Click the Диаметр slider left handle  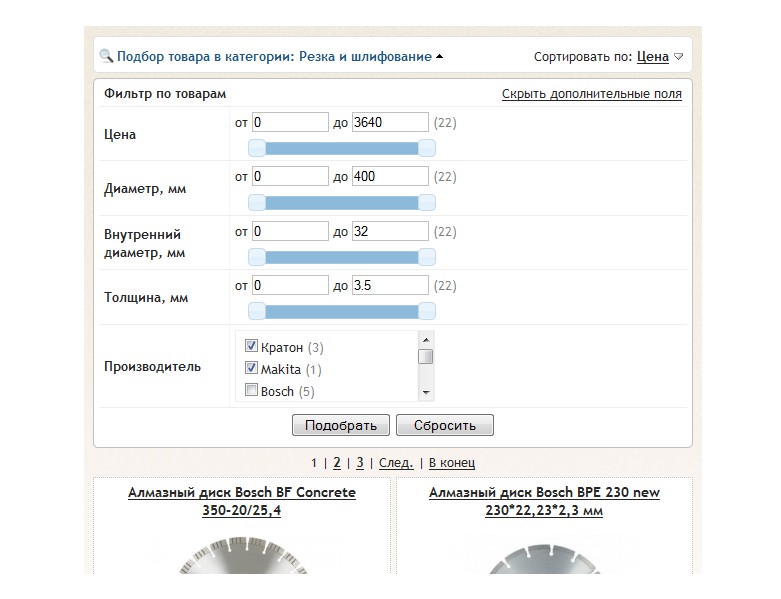257,202
